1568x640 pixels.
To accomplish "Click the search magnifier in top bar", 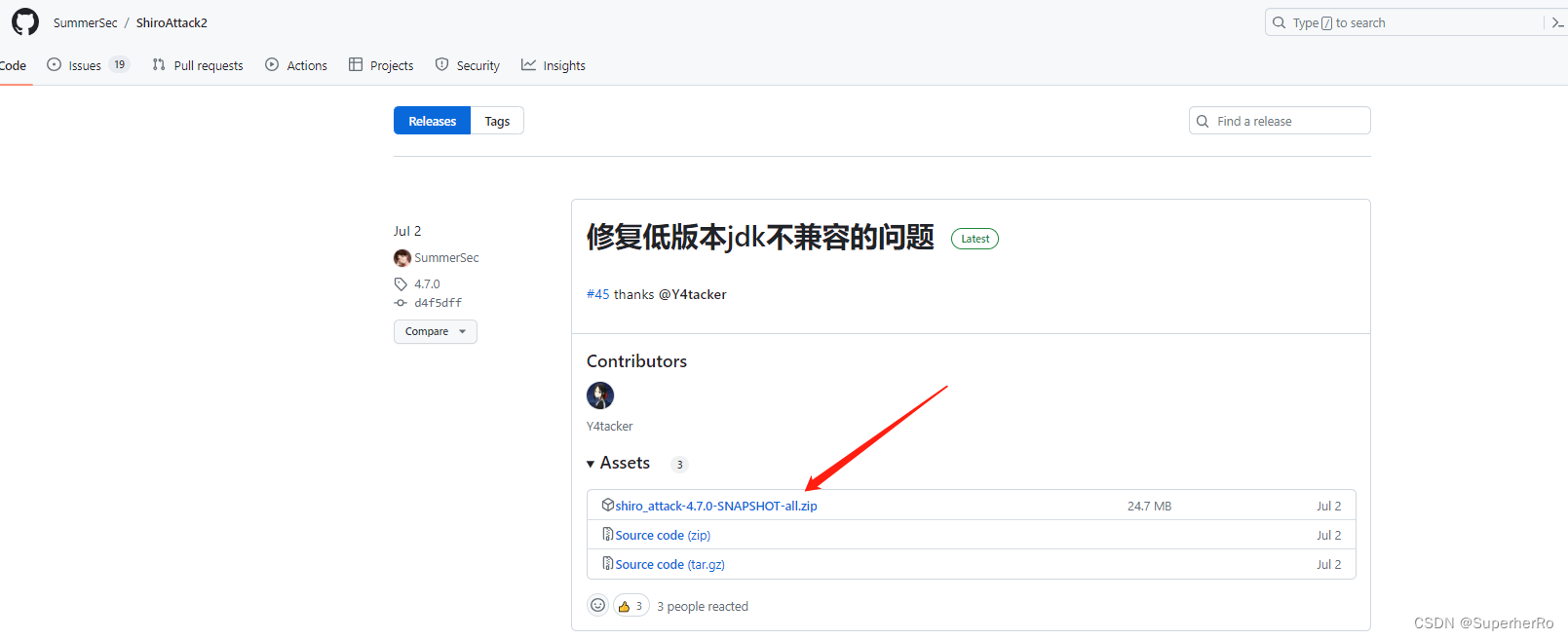I will (1279, 22).
